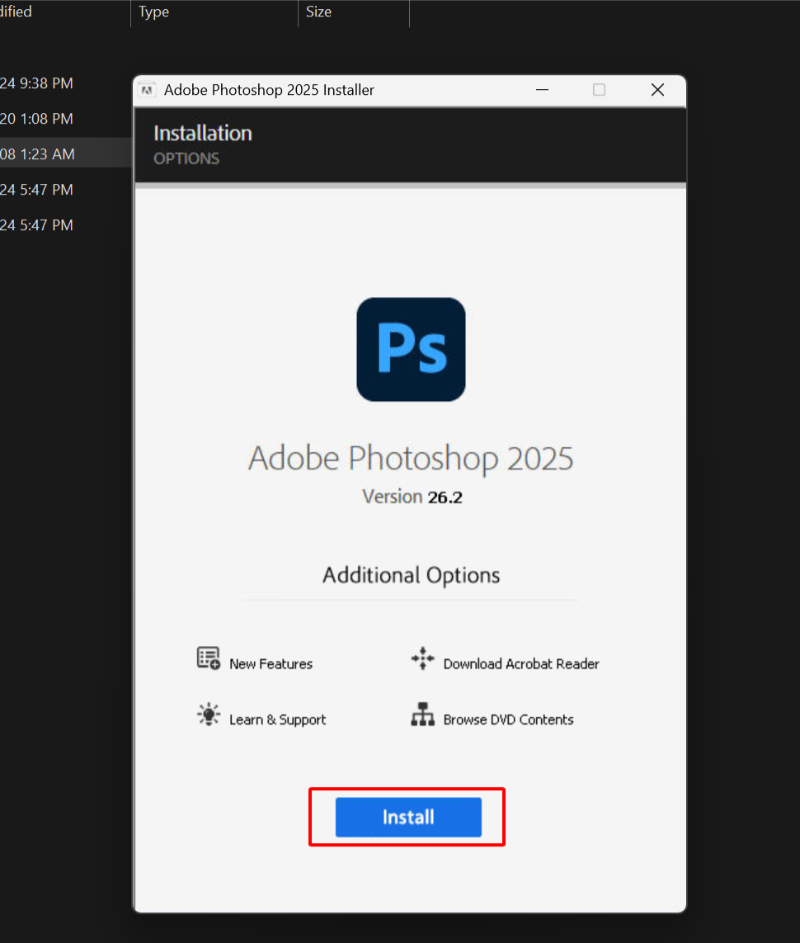This screenshot has width=800, height=943.
Task: Close the Photoshop 2025 Installer window
Action: click(657, 90)
